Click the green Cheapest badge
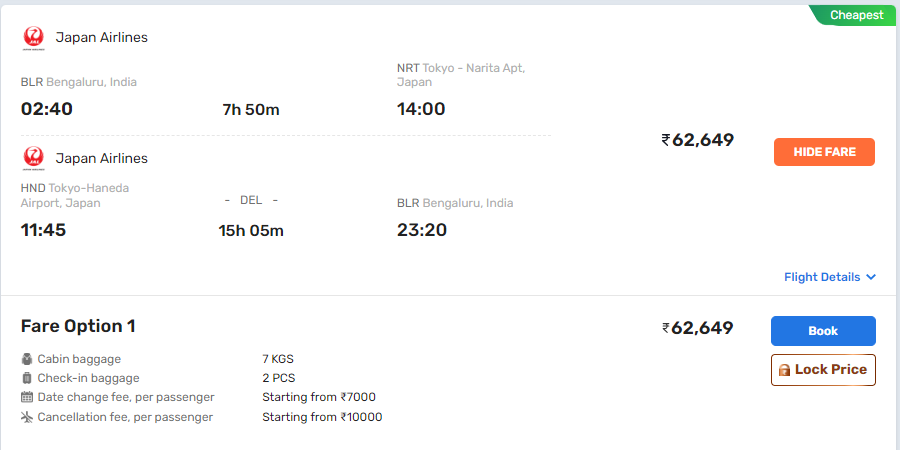Viewport: 900px width, 450px height. click(850, 15)
